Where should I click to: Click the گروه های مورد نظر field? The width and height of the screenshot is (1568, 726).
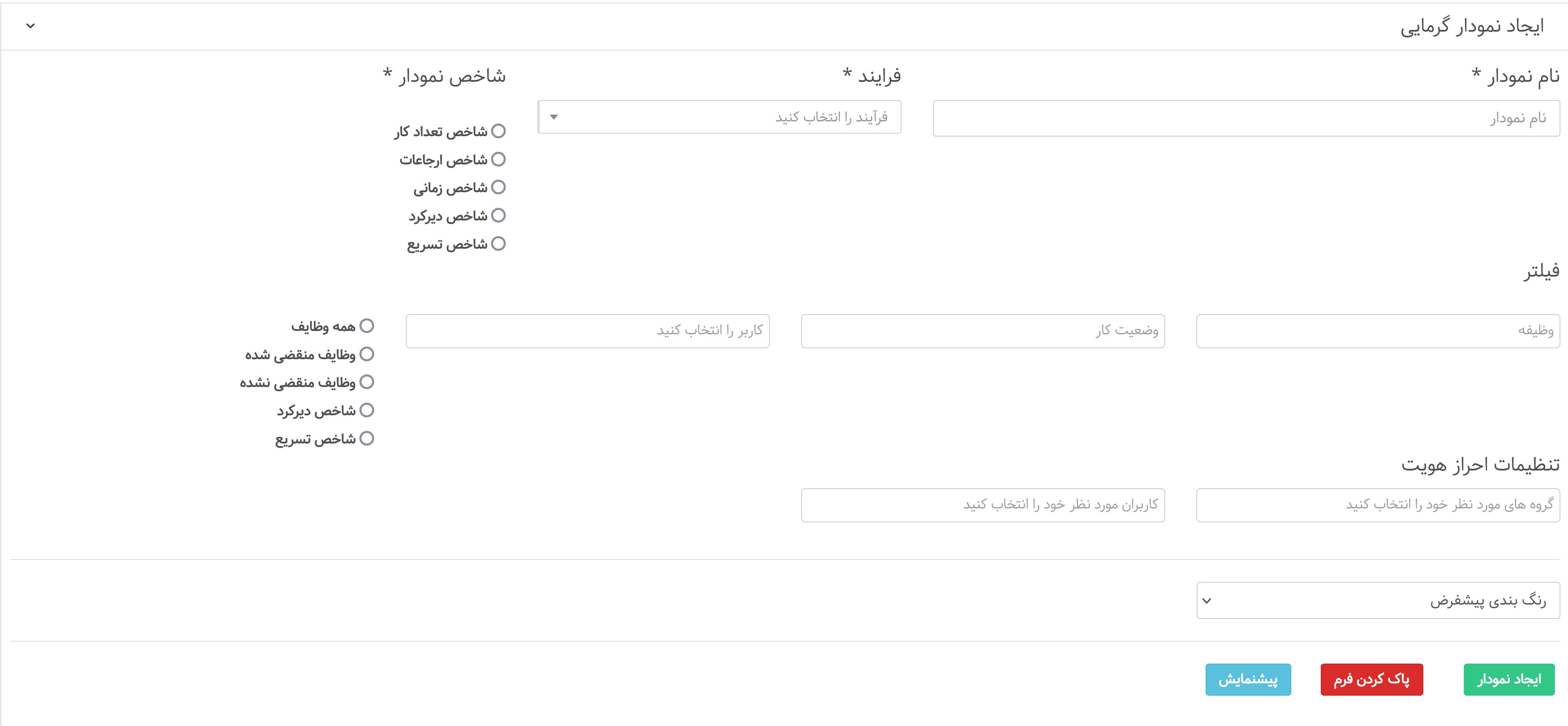pyautogui.click(x=1377, y=505)
